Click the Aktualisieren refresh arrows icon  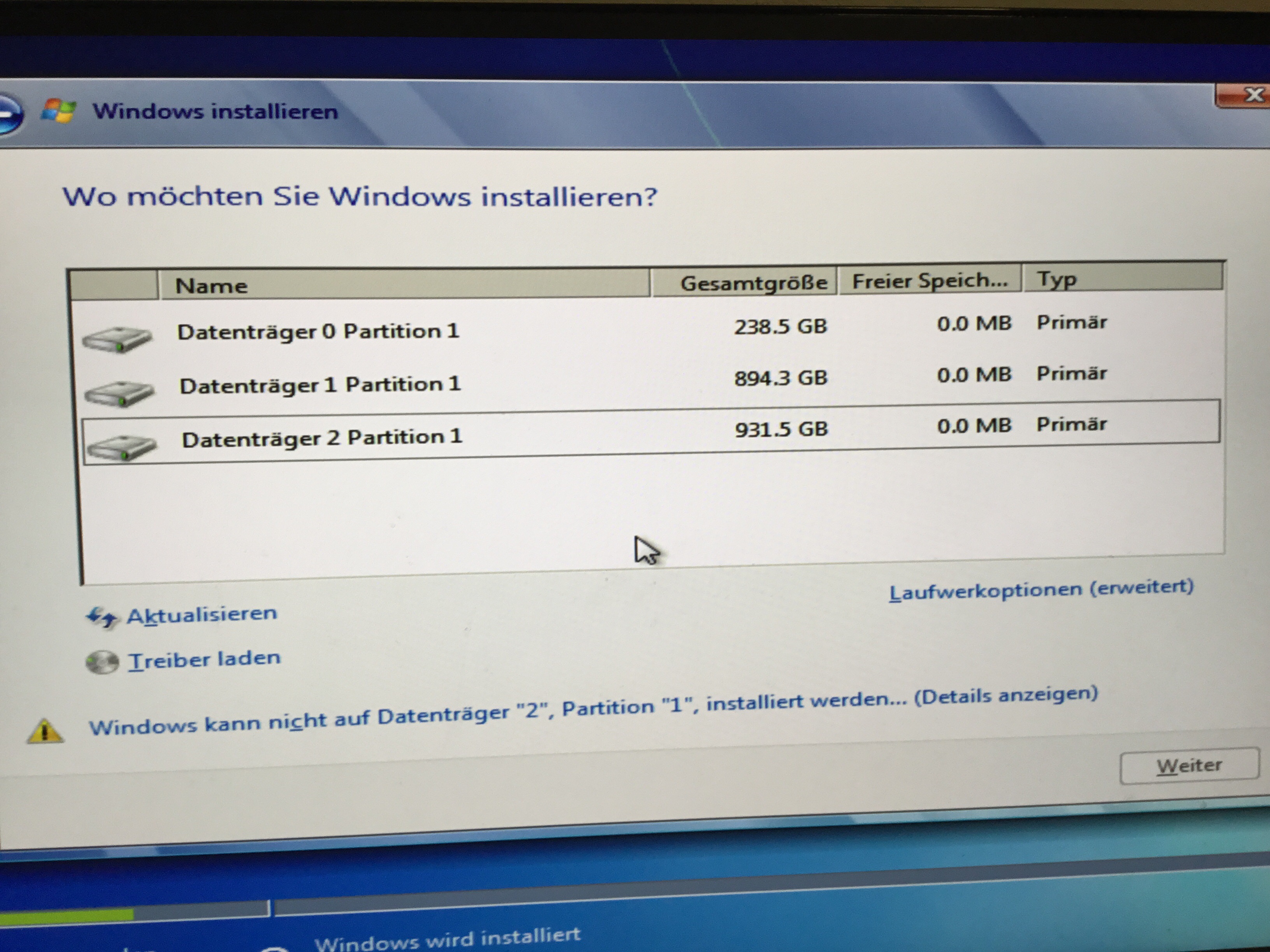(x=101, y=618)
